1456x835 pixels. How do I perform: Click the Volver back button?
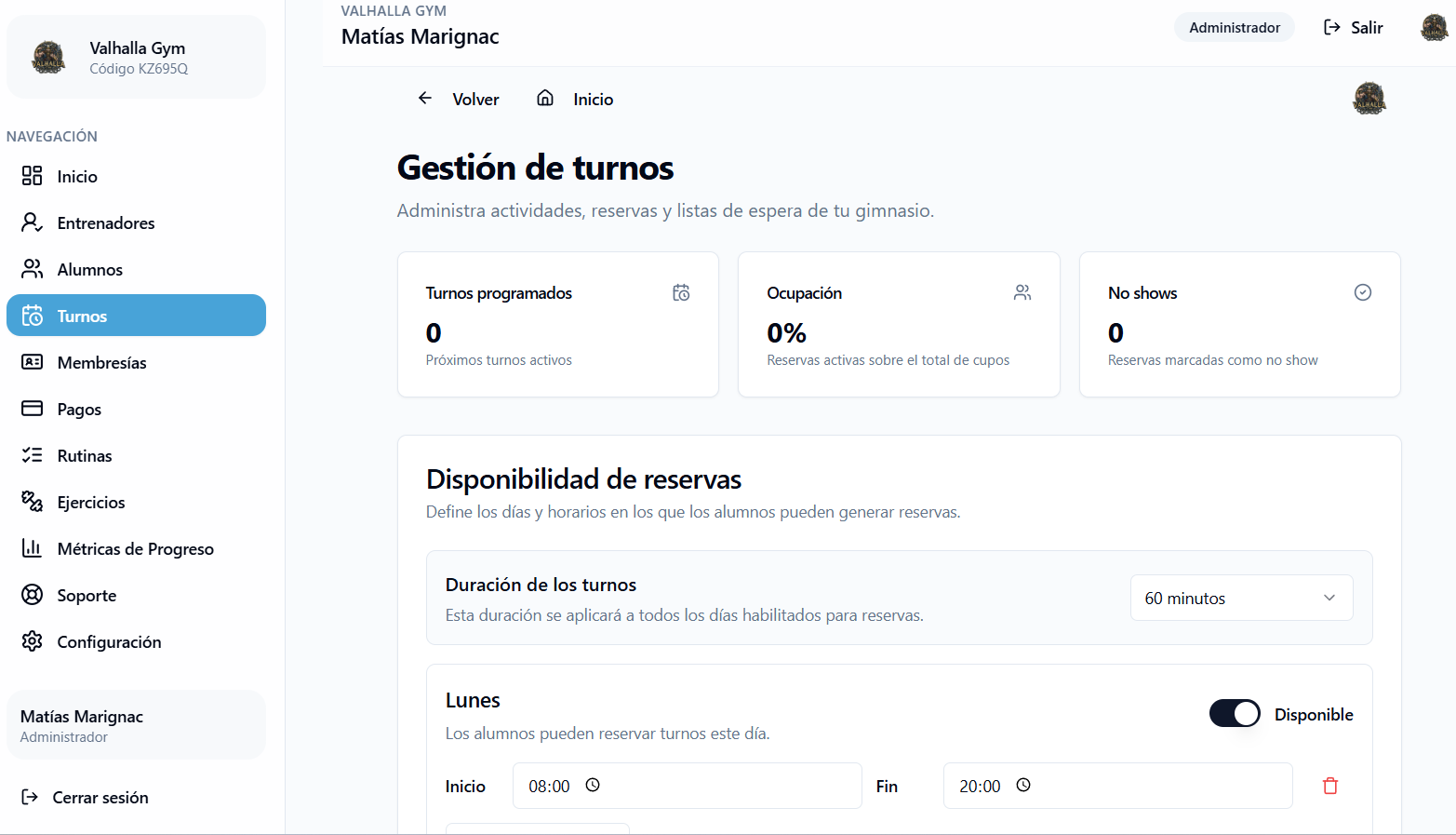(459, 100)
